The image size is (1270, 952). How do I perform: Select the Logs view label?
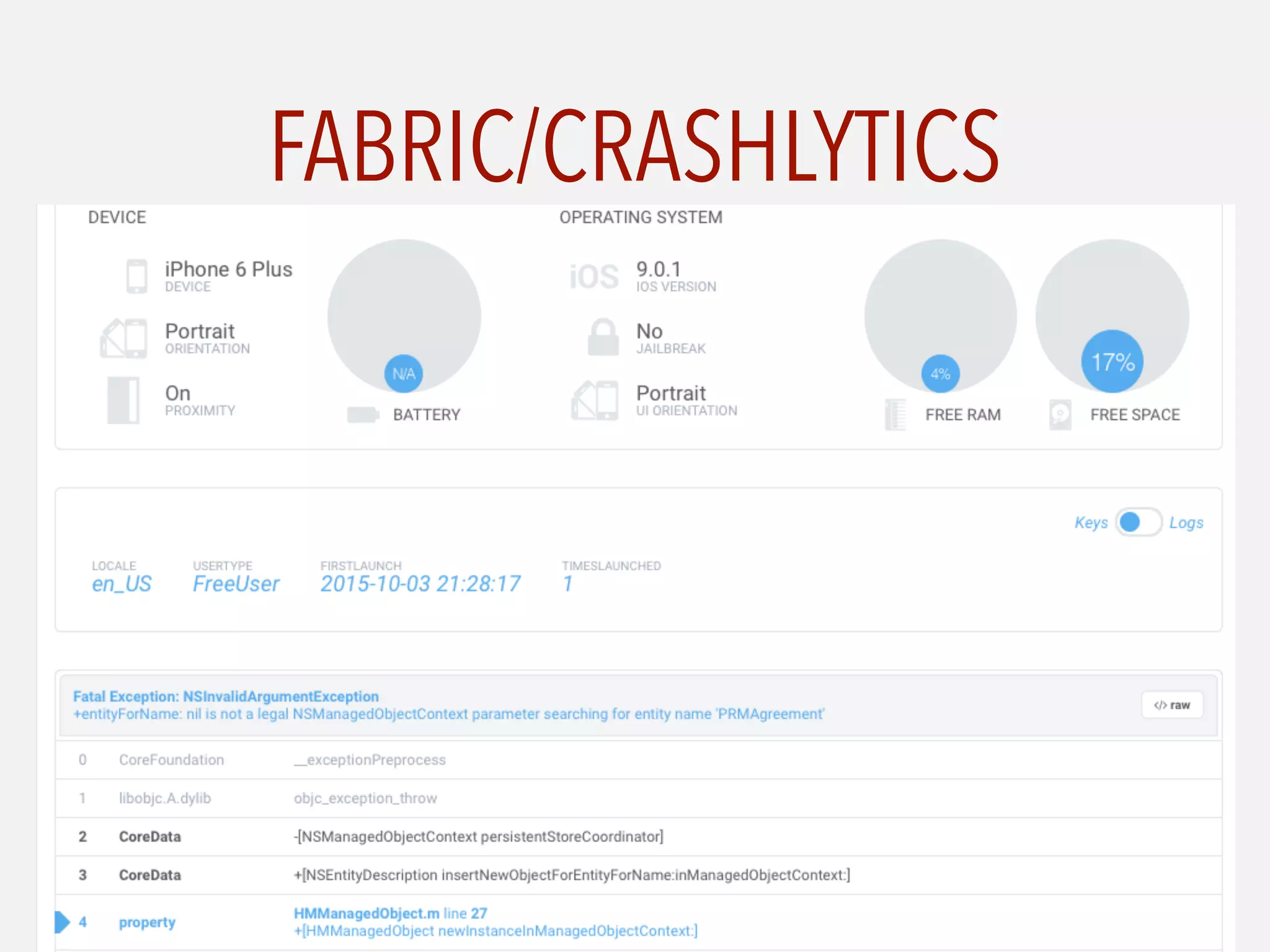[x=1186, y=523]
